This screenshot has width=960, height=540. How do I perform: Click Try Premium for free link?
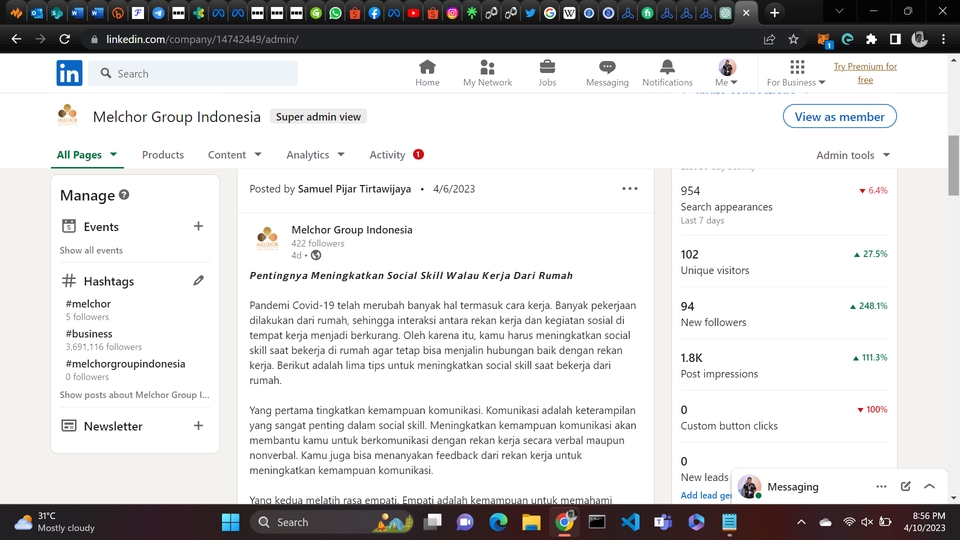pos(865,73)
